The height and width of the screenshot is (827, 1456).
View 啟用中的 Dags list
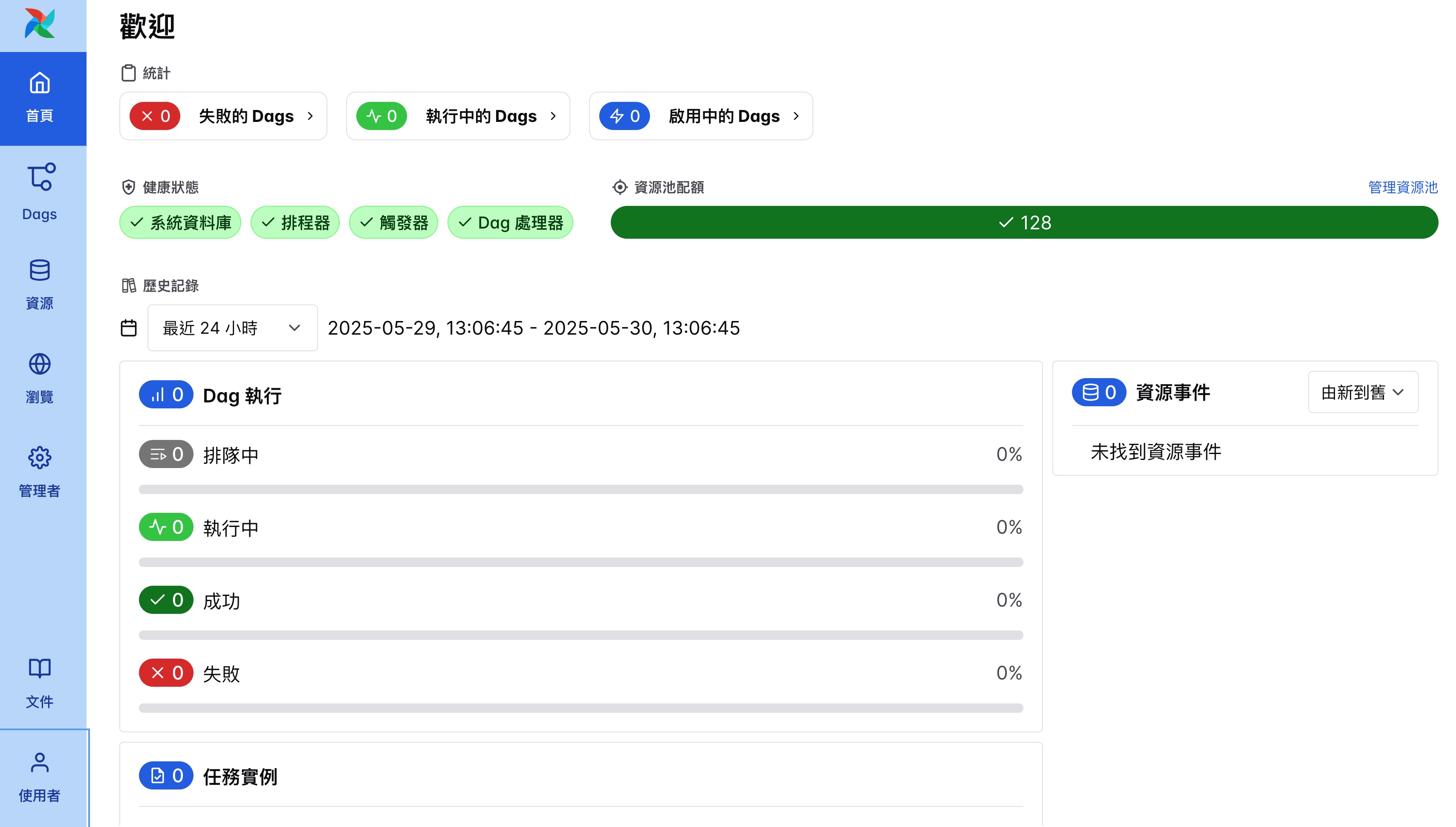pos(701,116)
